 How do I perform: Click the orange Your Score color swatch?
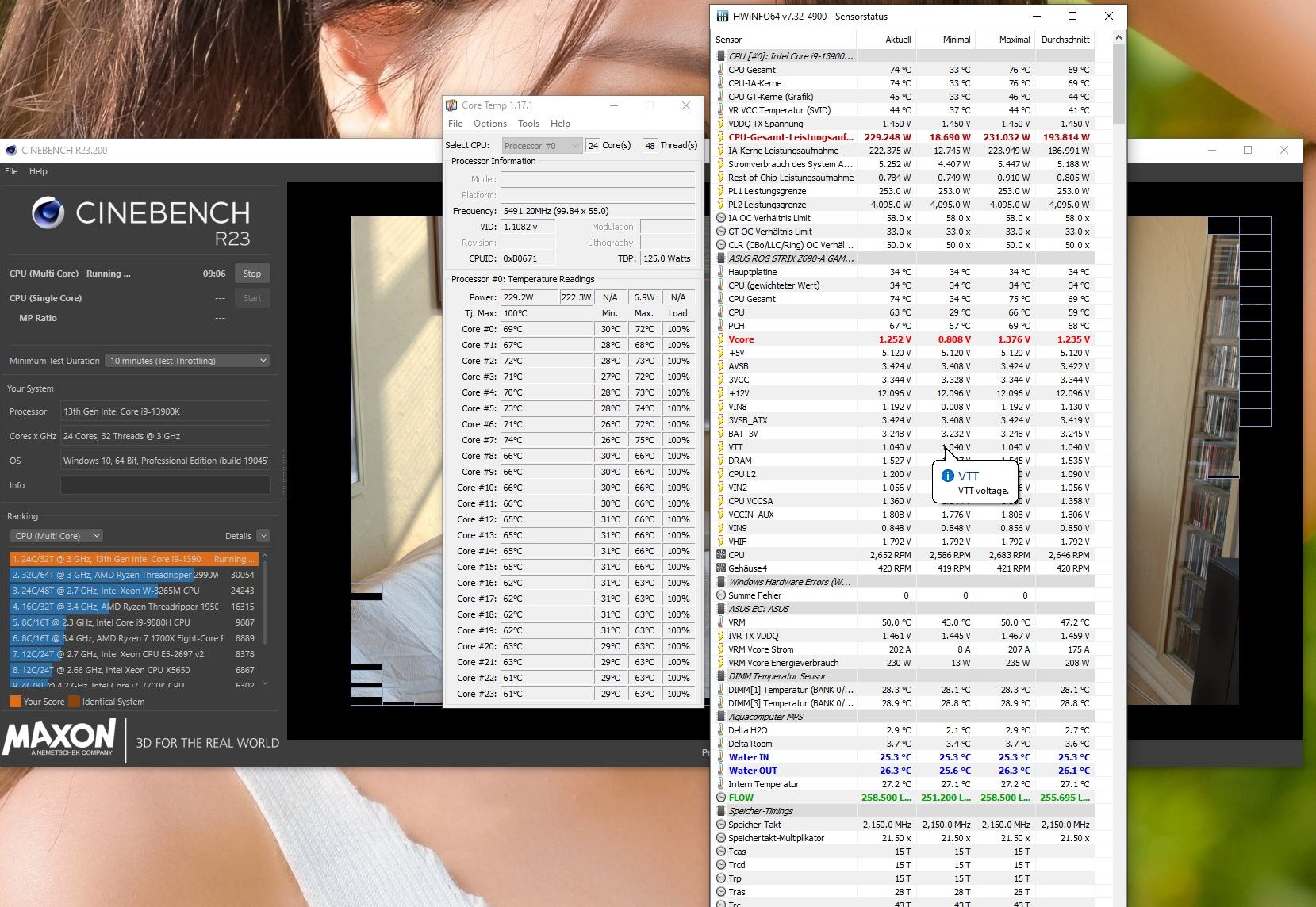pos(15,702)
